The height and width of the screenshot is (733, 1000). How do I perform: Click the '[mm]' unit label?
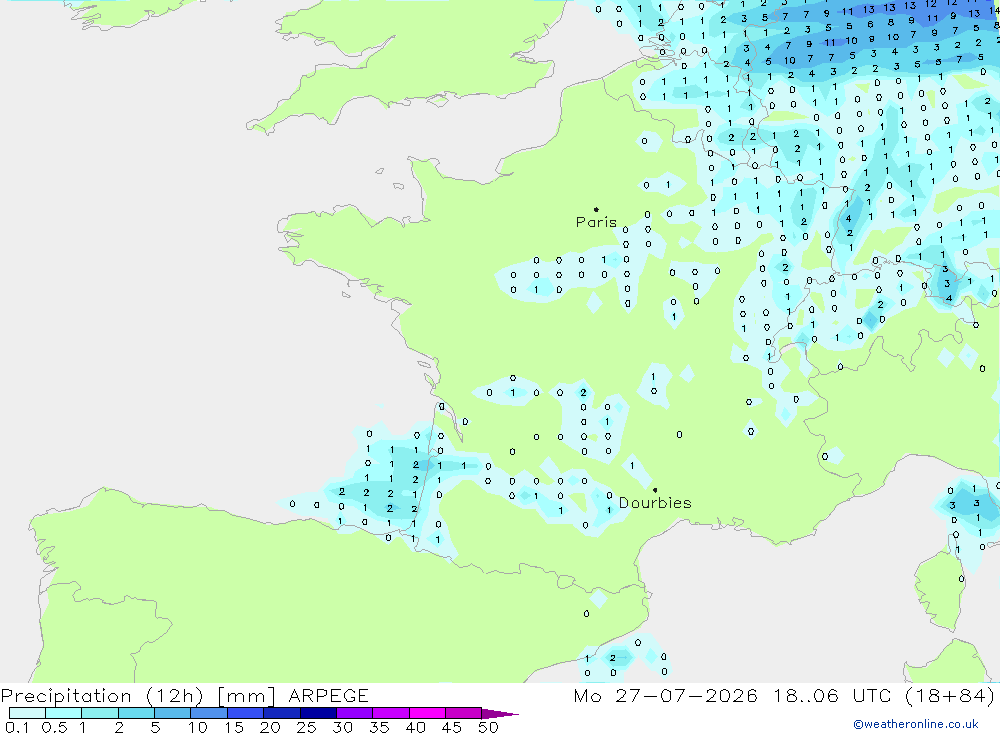coord(246,696)
